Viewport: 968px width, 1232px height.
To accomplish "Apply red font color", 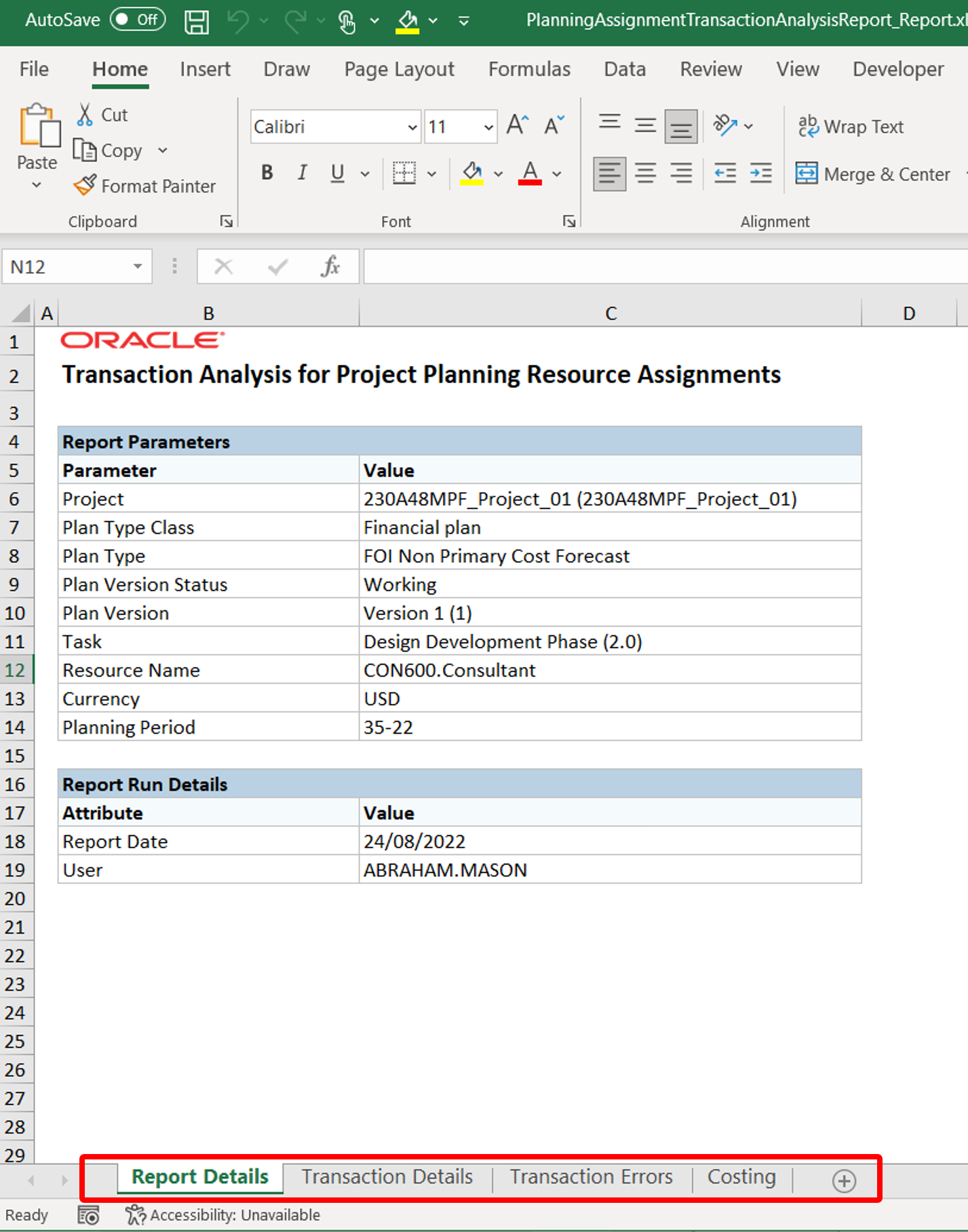I will 530,174.
